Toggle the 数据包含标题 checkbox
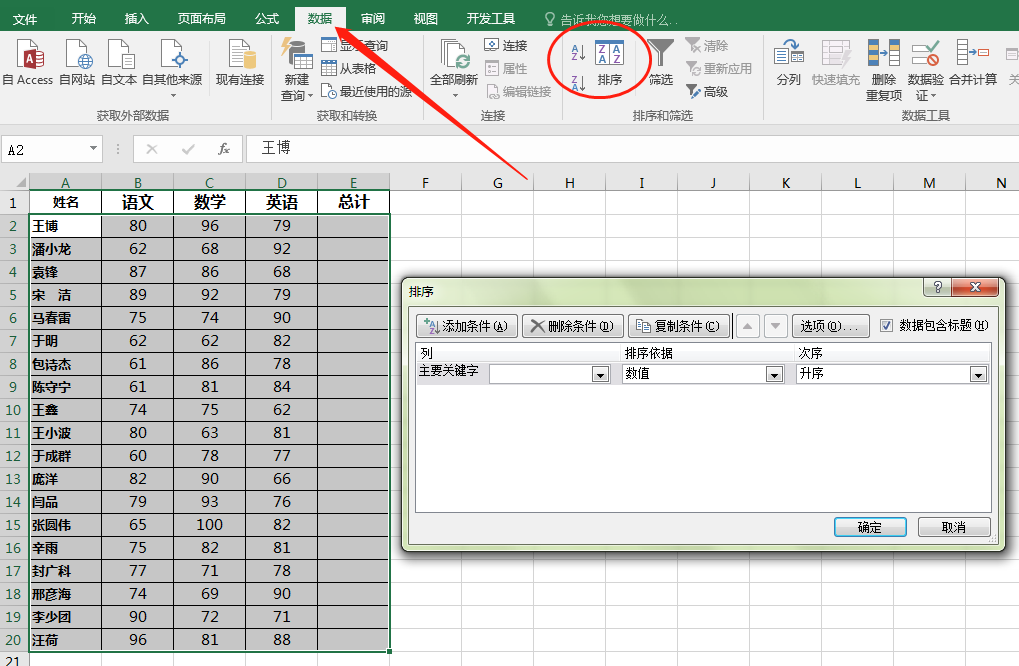1019x666 pixels. click(887, 325)
